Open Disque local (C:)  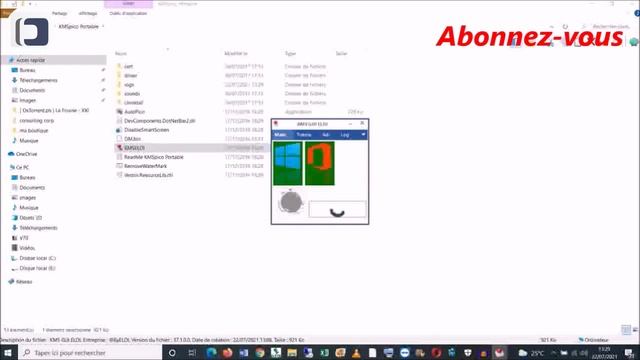[x=37, y=258]
